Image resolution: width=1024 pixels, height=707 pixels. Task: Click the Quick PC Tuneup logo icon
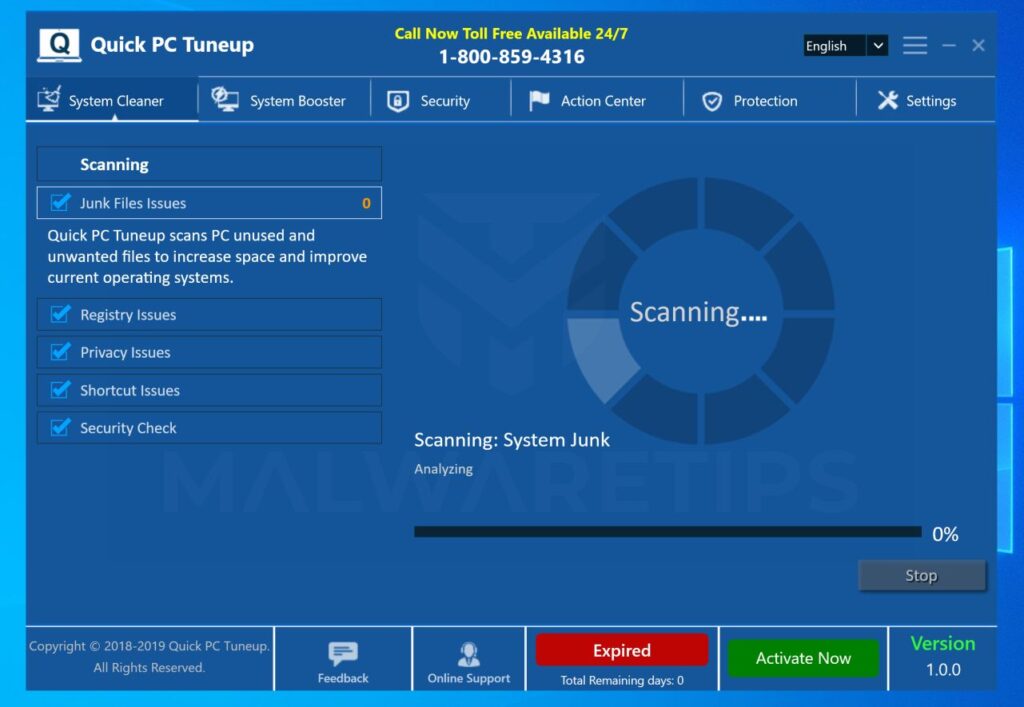pos(59,45)
